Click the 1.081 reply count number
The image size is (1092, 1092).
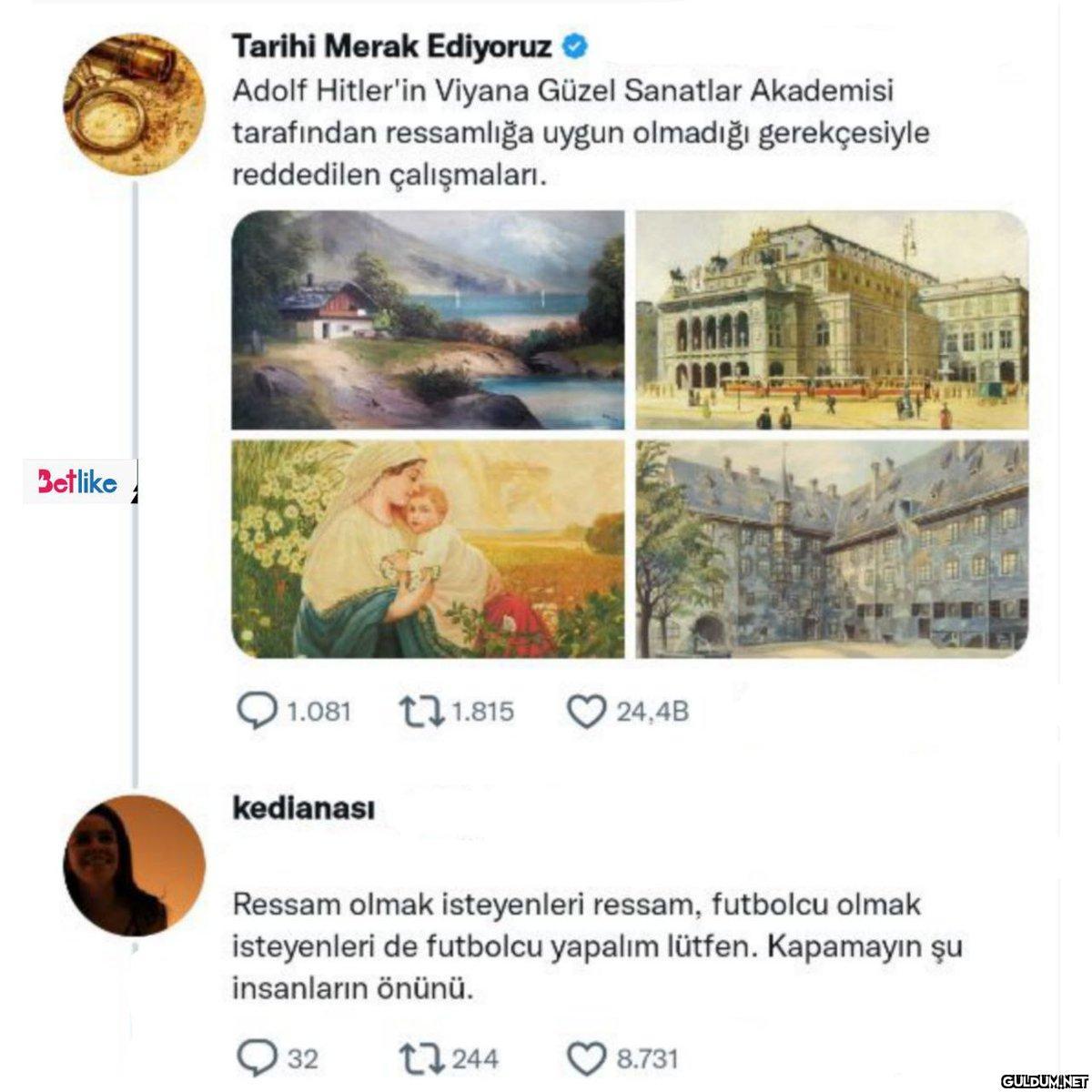318,712
